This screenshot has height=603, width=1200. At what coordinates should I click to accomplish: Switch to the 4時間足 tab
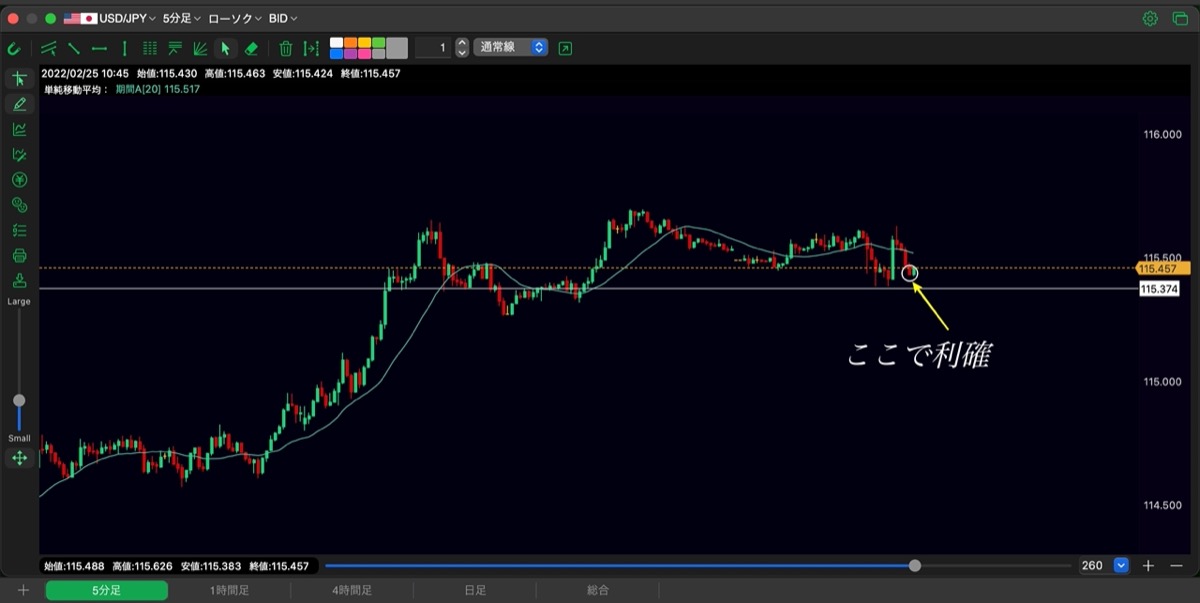click(352, 591)
